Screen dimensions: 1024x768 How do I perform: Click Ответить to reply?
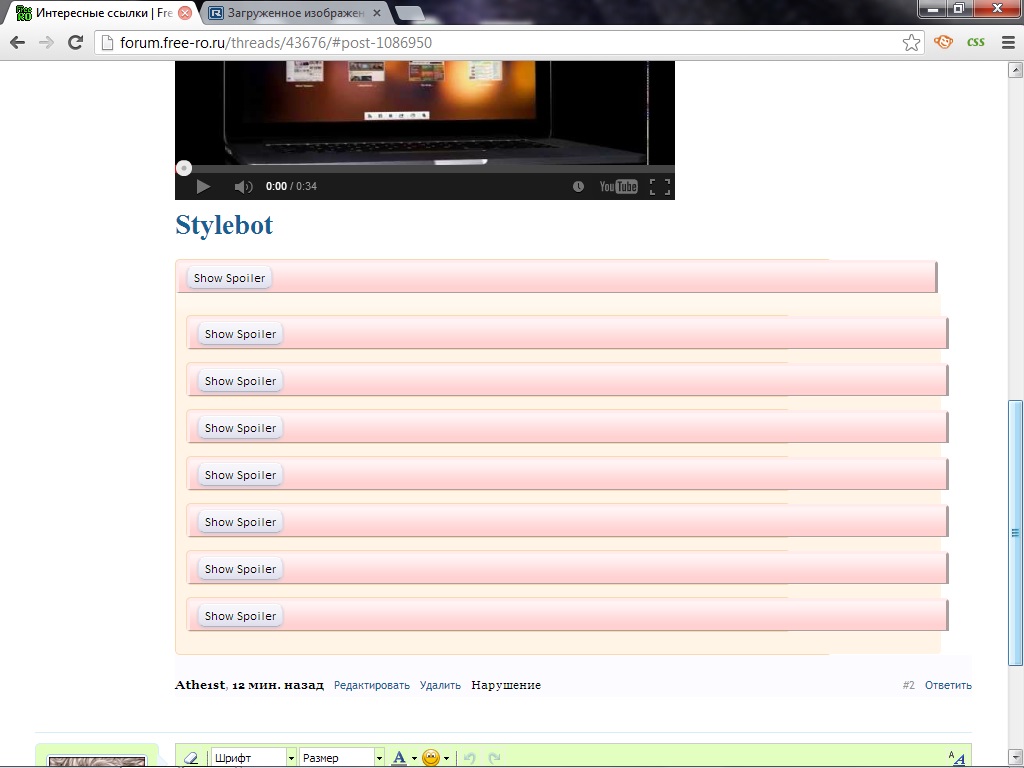click(x=948, y=685)
